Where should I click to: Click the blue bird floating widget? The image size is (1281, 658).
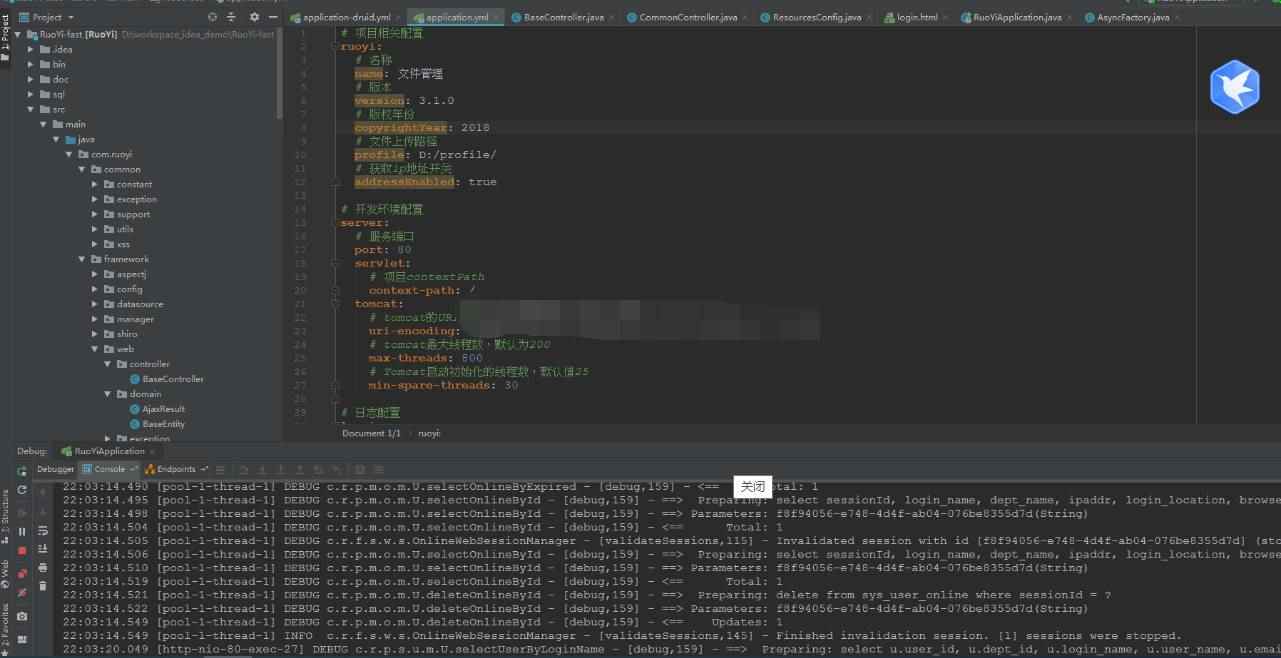[1234, 87]
